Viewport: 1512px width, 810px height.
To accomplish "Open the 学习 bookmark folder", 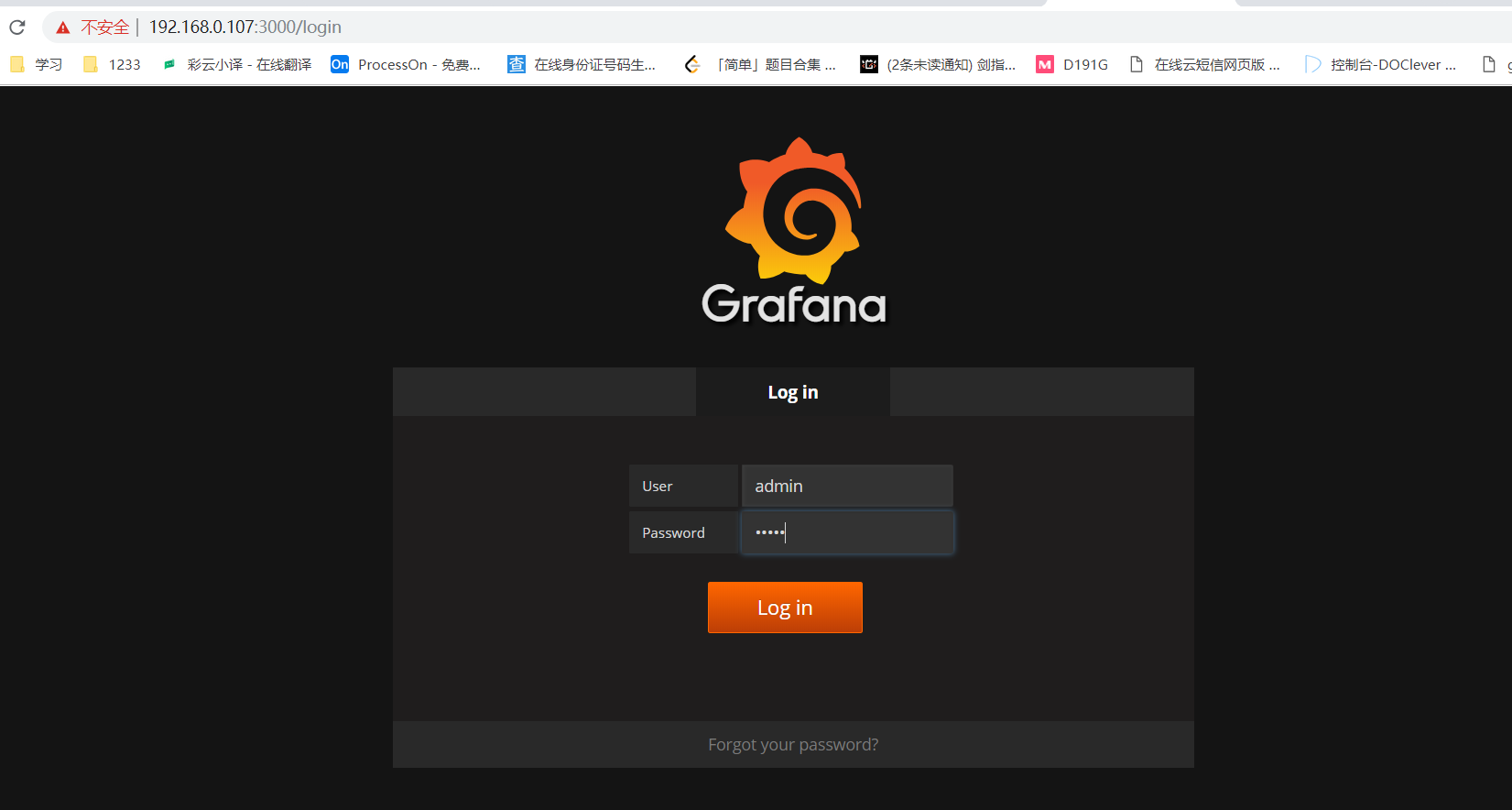I will [x=37, y=64].
